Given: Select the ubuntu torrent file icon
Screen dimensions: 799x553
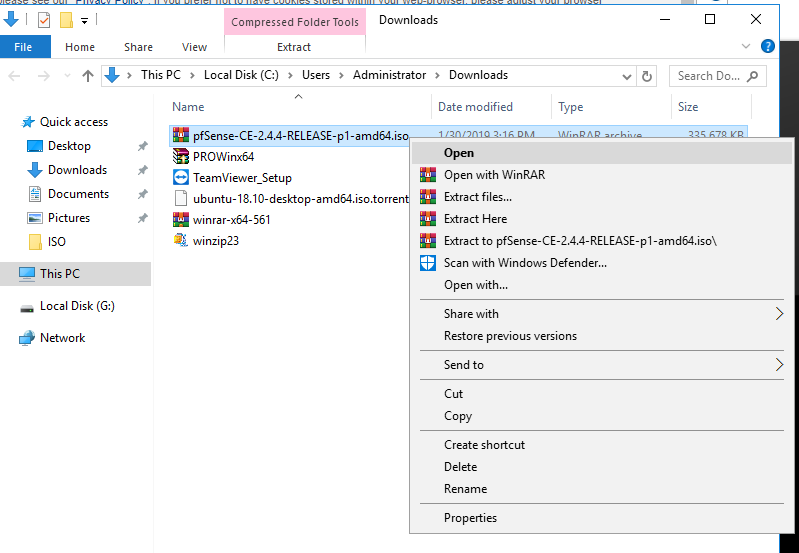Looking at the screenshot, I should click(x=180, y=198).
